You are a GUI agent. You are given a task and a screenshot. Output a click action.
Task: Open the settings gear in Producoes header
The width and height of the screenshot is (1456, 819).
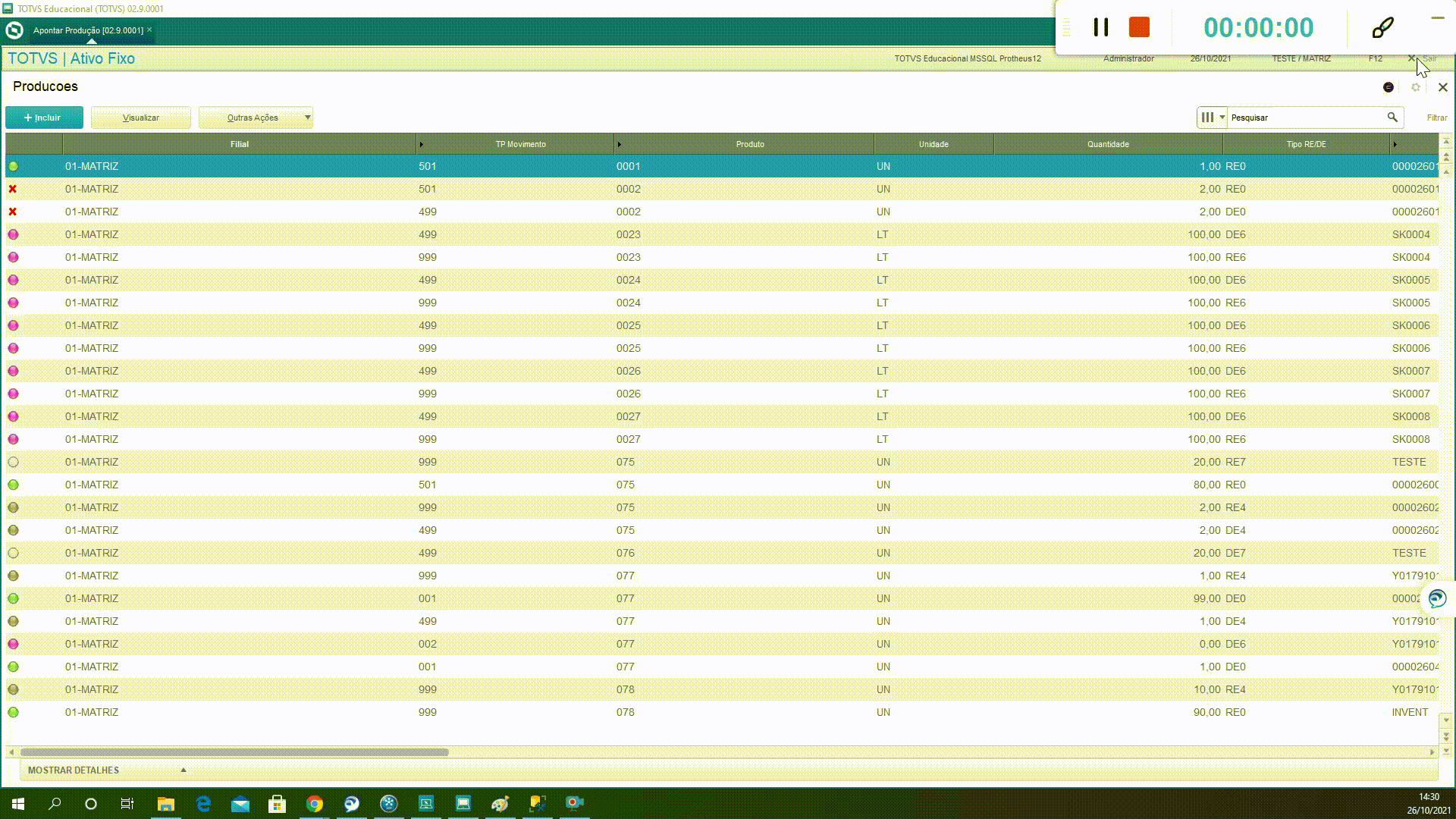pos(1416,87)
